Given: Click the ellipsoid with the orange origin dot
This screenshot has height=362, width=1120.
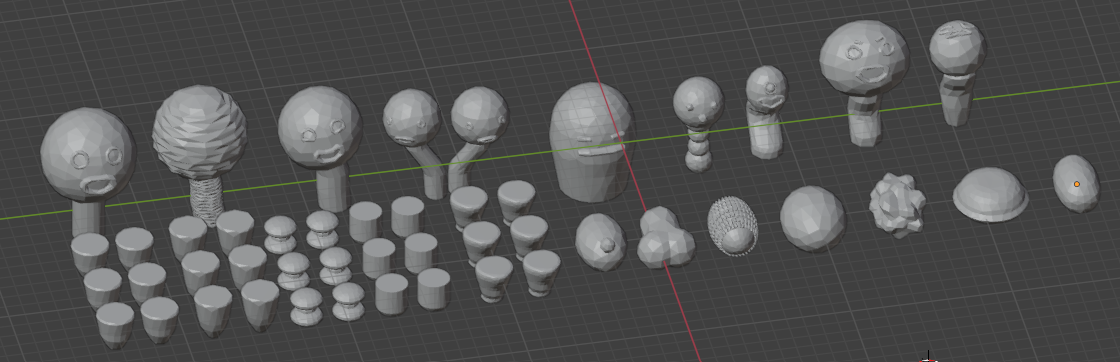Looking at the screenshot, I should (1076, 183).
